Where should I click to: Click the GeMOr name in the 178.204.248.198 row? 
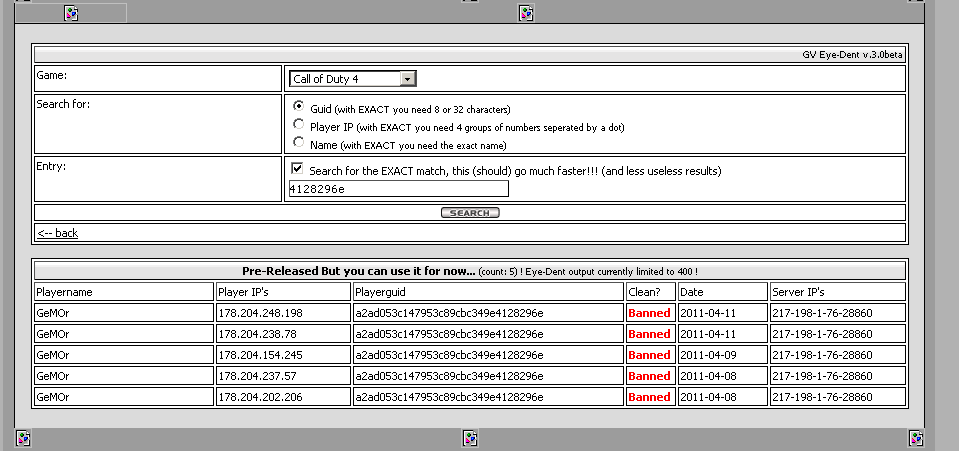53,313
